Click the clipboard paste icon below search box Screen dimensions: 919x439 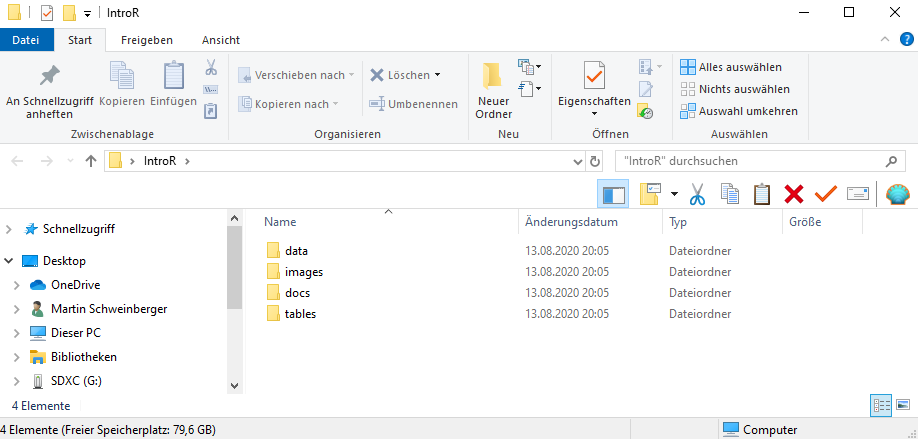click(x=762, y=194)
